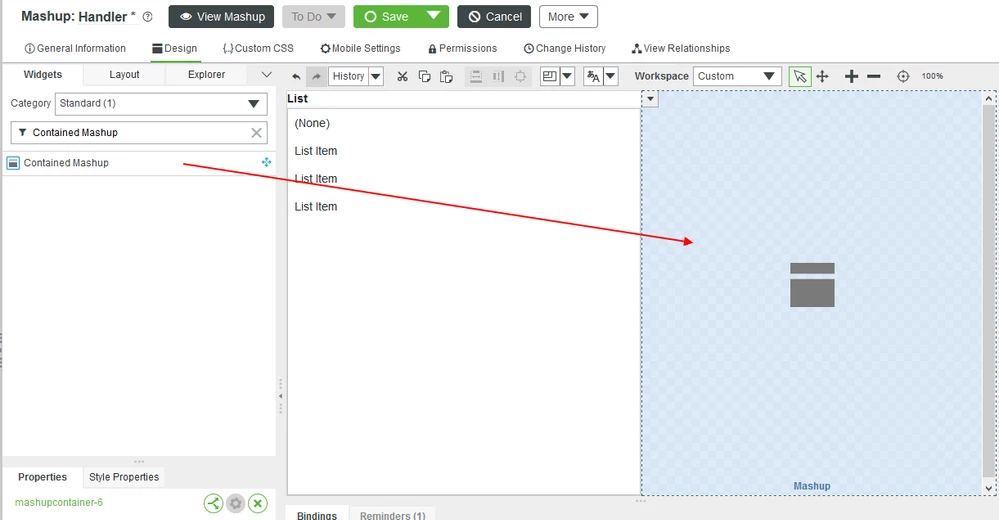This screenshot has height=520, width=999.
Task: Open the Reminders (1) tab
Action: (392, 515)
